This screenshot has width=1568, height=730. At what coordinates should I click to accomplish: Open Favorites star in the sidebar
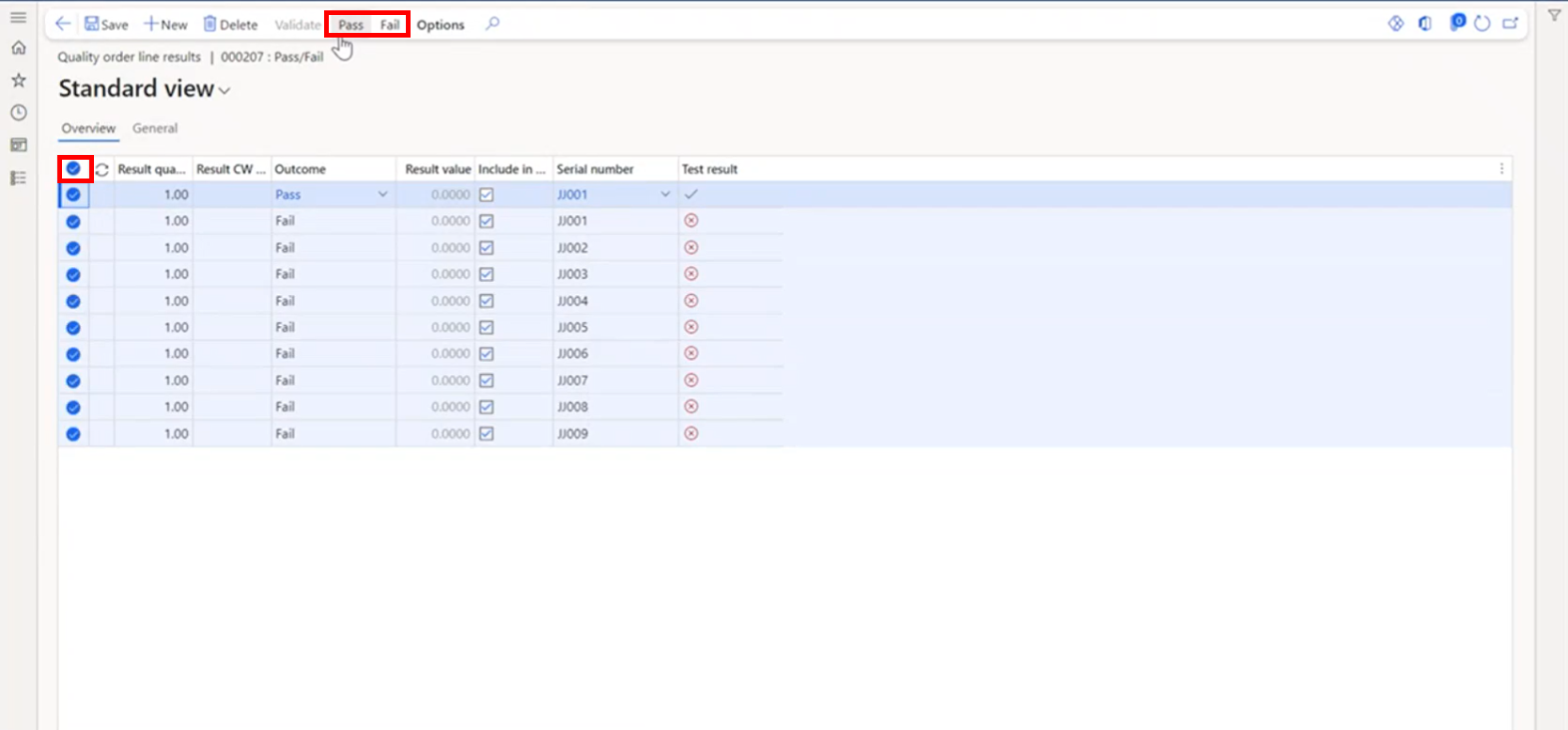(x=18, y=81)
